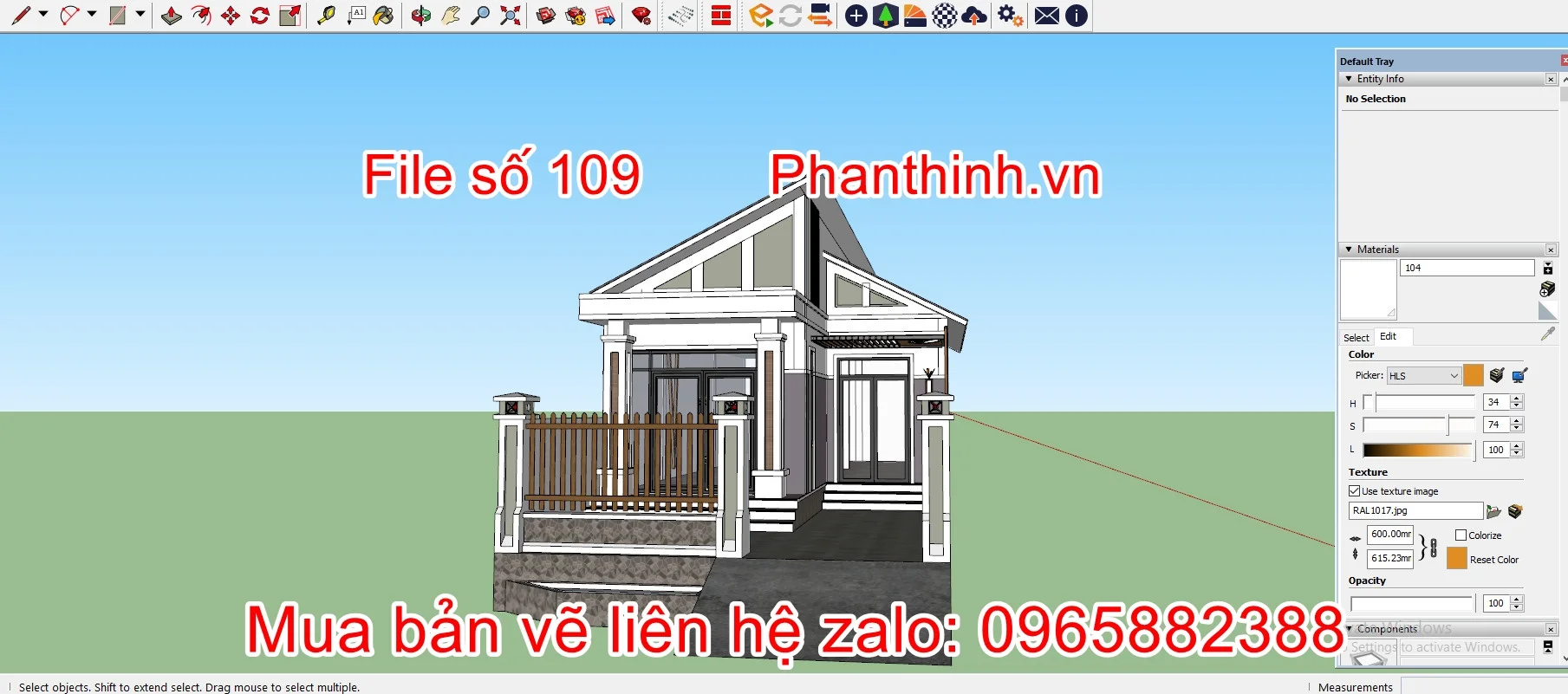Select the Sample Paint eyedropper
The width and height of the screenshot is (1568, 694).
[1548, 334]
